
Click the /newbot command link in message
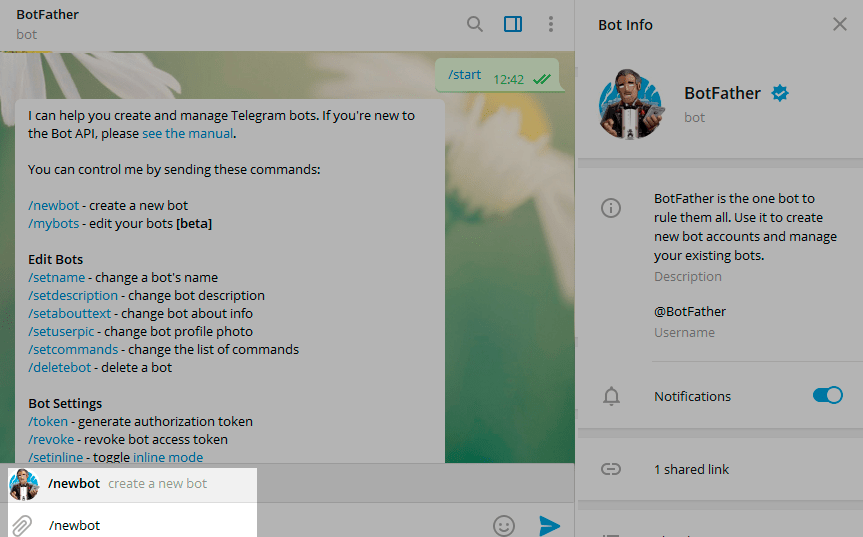[x=53, y=206]
